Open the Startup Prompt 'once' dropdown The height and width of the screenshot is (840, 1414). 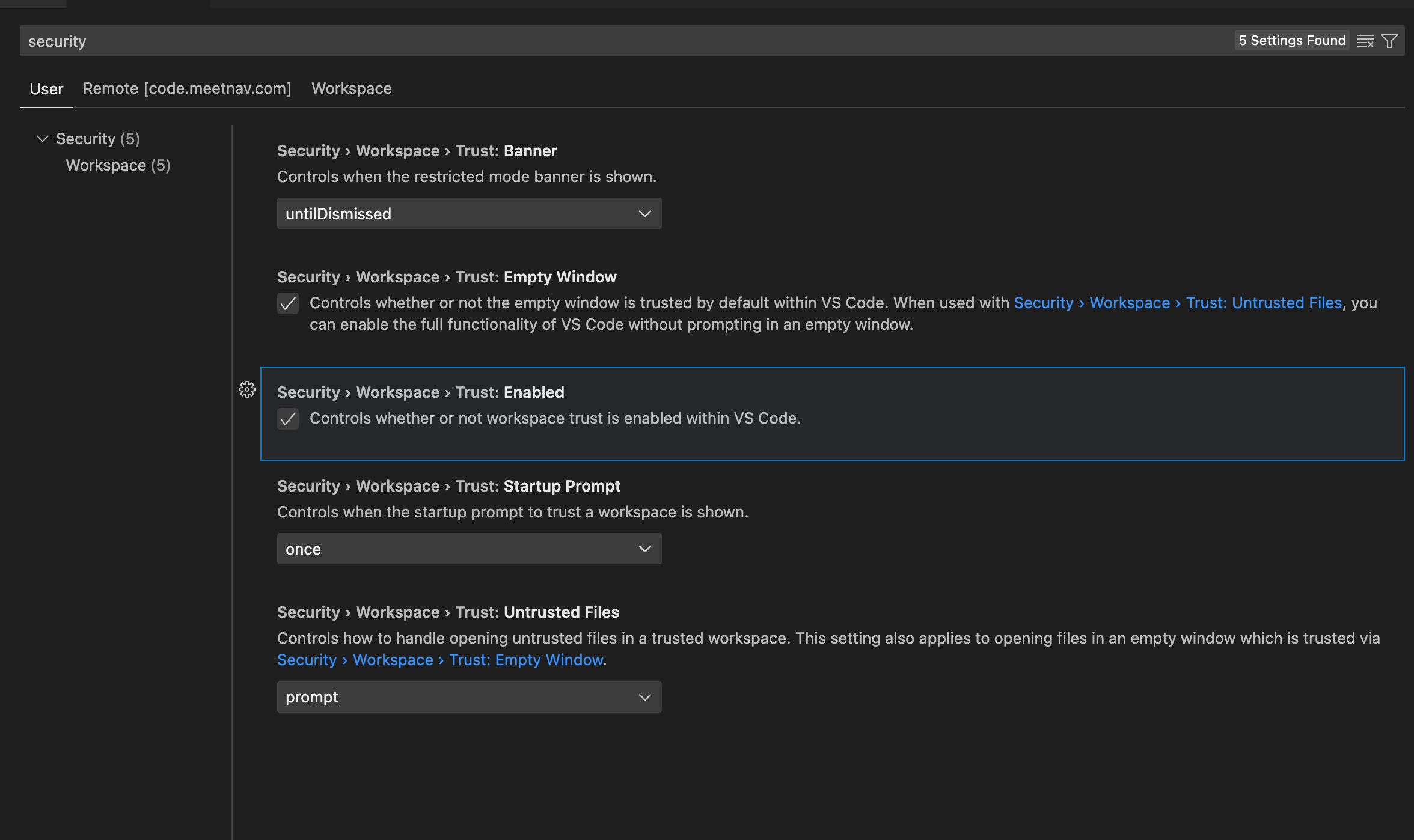469,549
